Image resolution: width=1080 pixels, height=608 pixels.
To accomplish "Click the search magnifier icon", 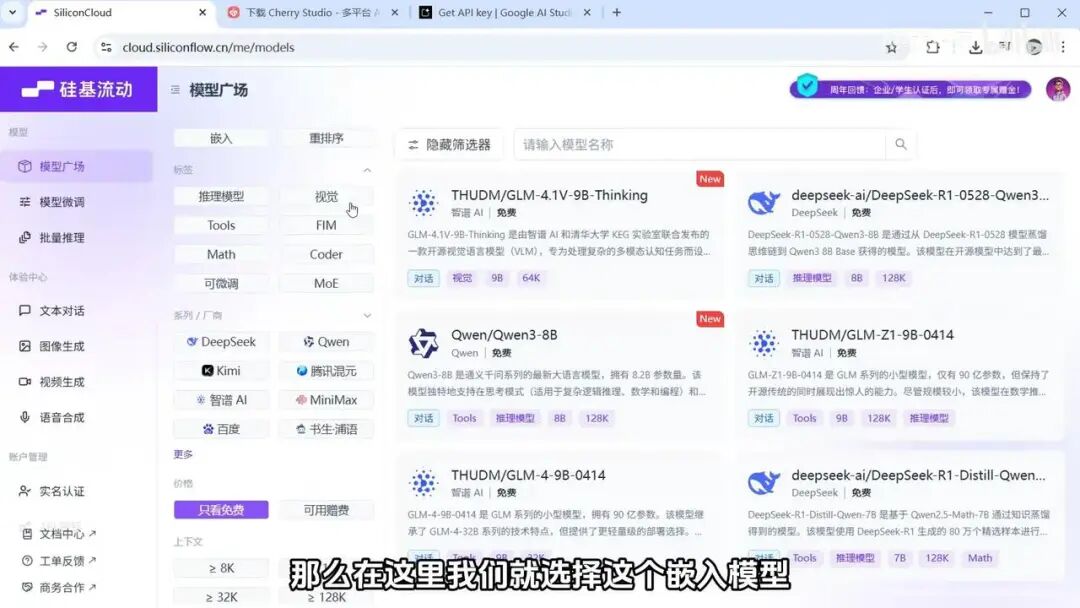I will (x=900, y=144).
